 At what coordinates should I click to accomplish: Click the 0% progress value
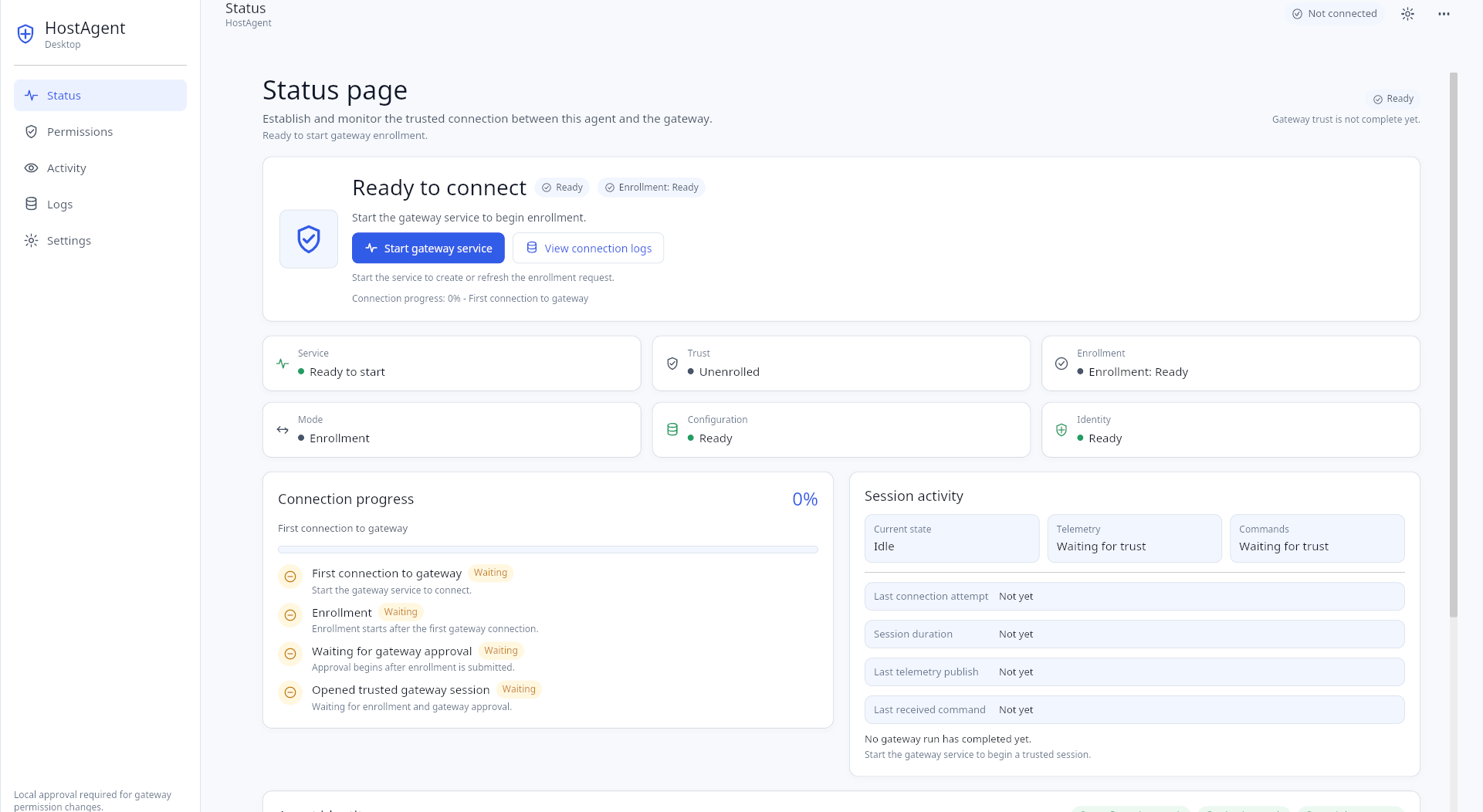pyautogui.click(x=805, y=499)
